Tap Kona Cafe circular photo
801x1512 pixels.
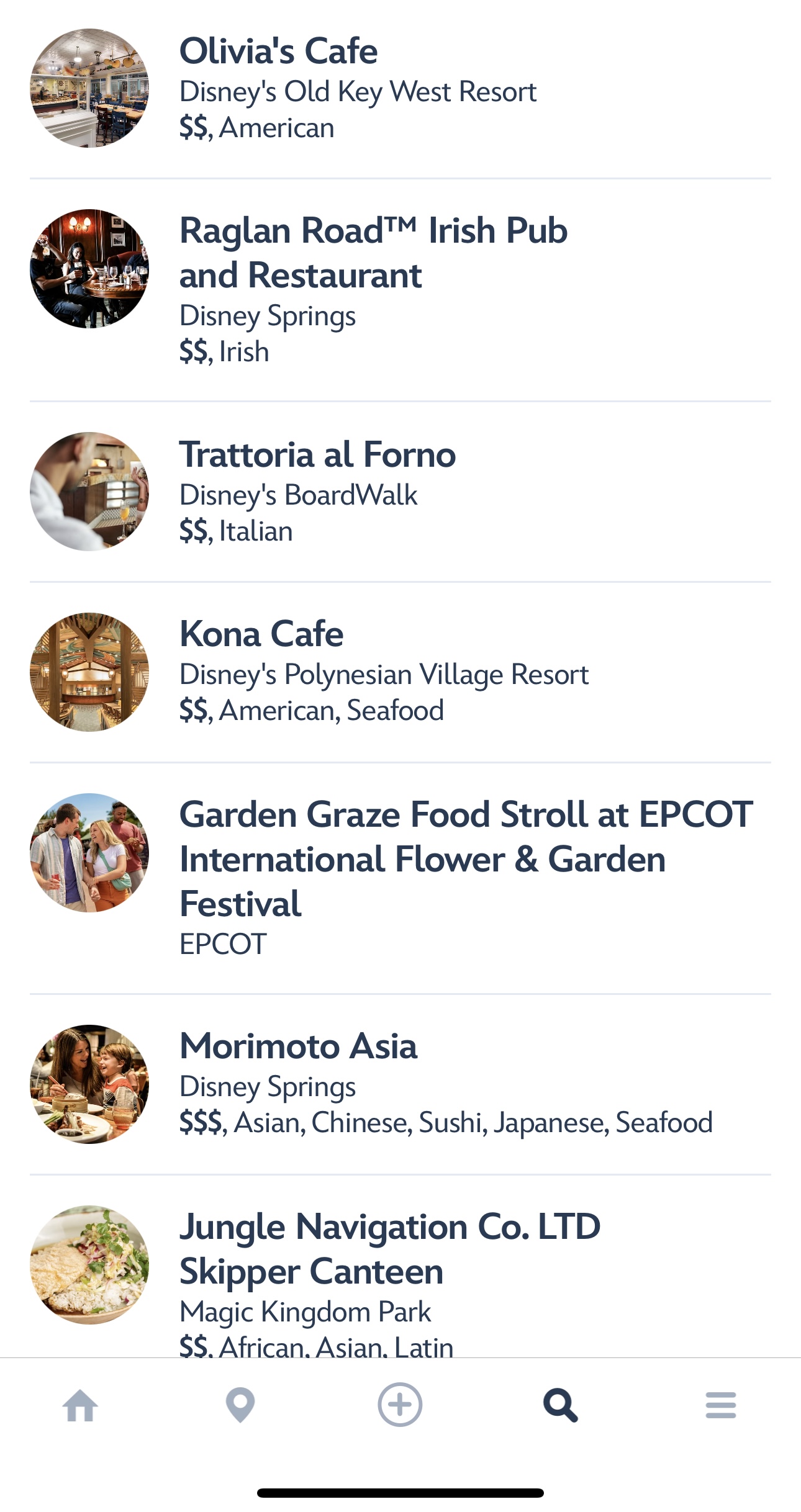89,672
